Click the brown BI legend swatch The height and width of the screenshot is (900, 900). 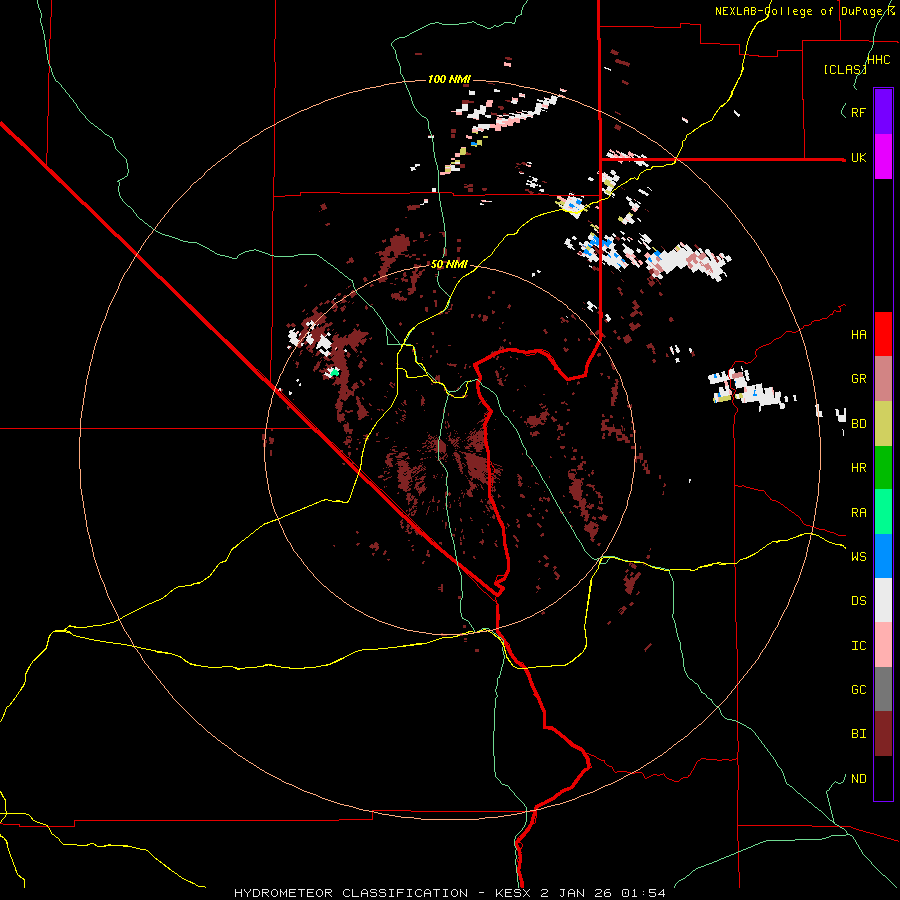[883, 734]
